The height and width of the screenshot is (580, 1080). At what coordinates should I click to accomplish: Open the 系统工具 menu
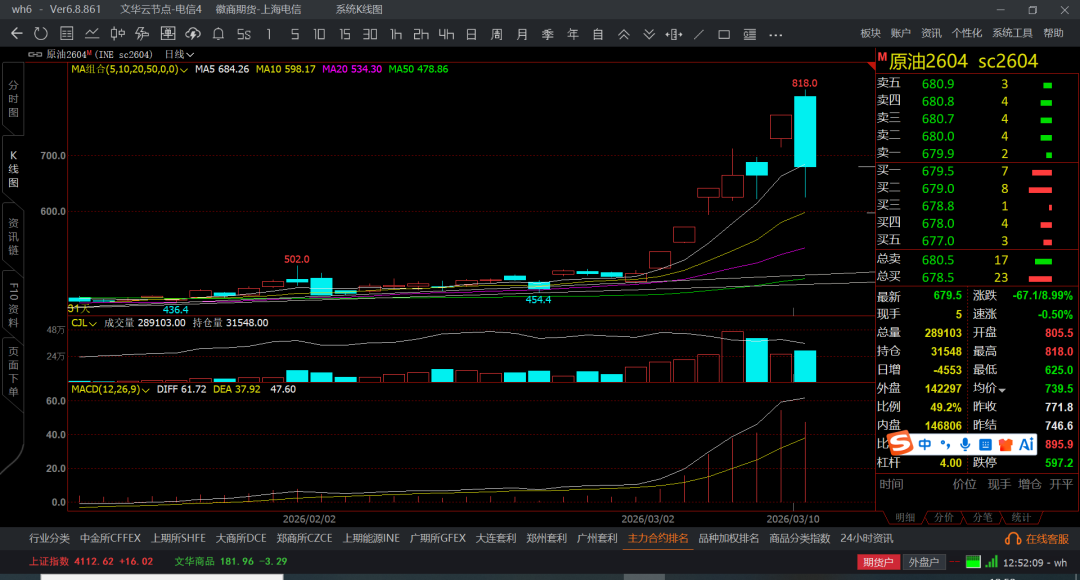1012,33
